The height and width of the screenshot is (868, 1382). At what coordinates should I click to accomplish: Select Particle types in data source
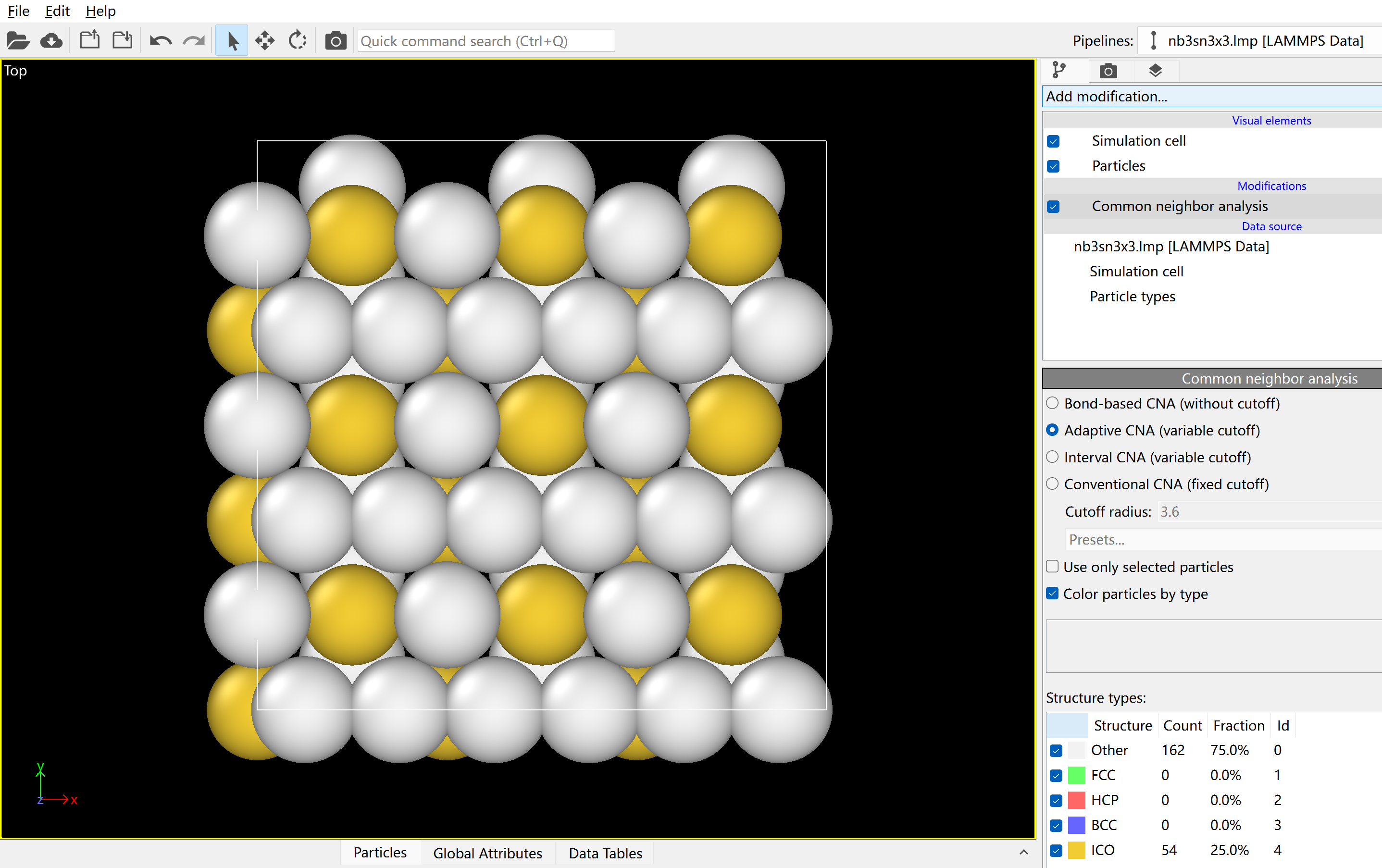pyautogui.click(x=1132, y=297)
